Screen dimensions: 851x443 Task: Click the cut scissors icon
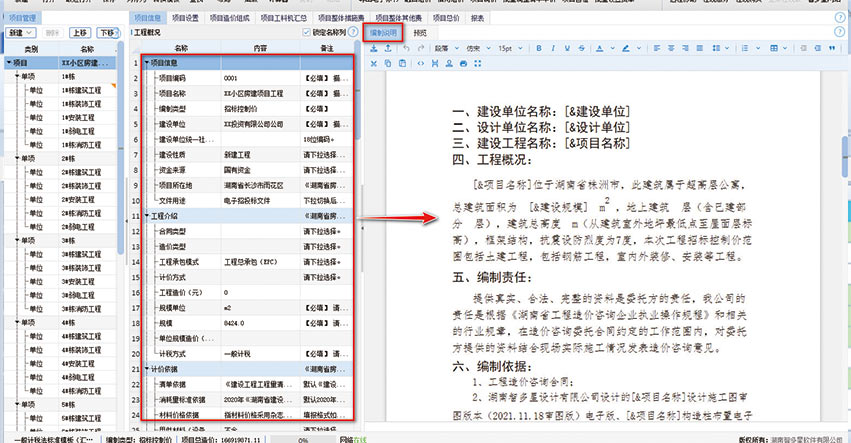(375, 63)
